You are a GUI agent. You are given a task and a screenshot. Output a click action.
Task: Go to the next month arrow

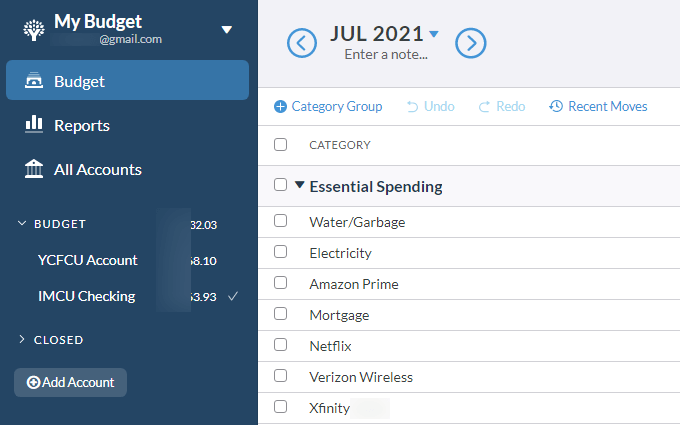tap(471, 43)
